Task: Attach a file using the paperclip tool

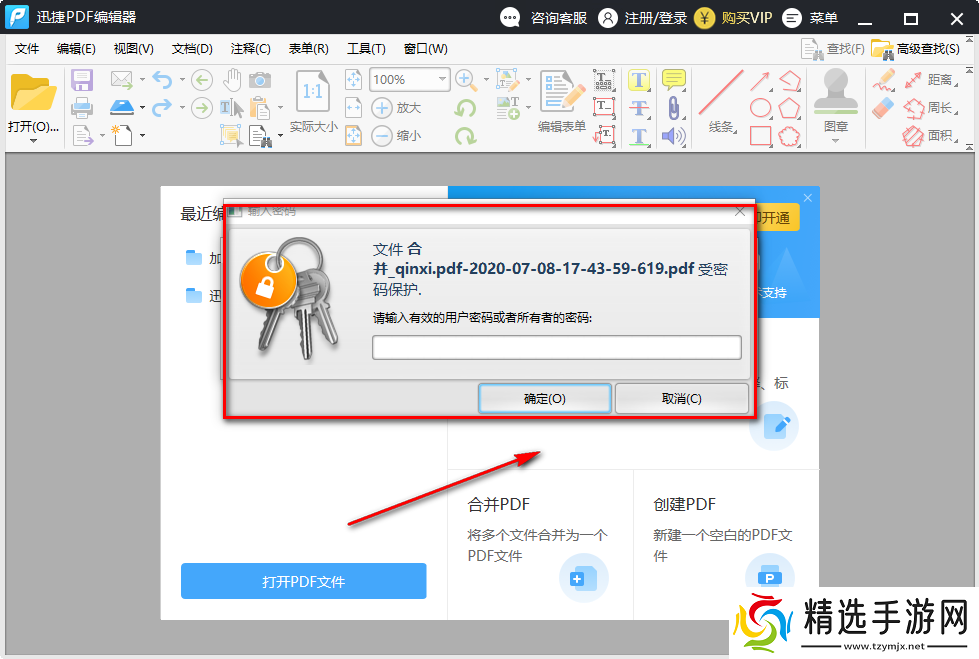Action: [673, 108]
